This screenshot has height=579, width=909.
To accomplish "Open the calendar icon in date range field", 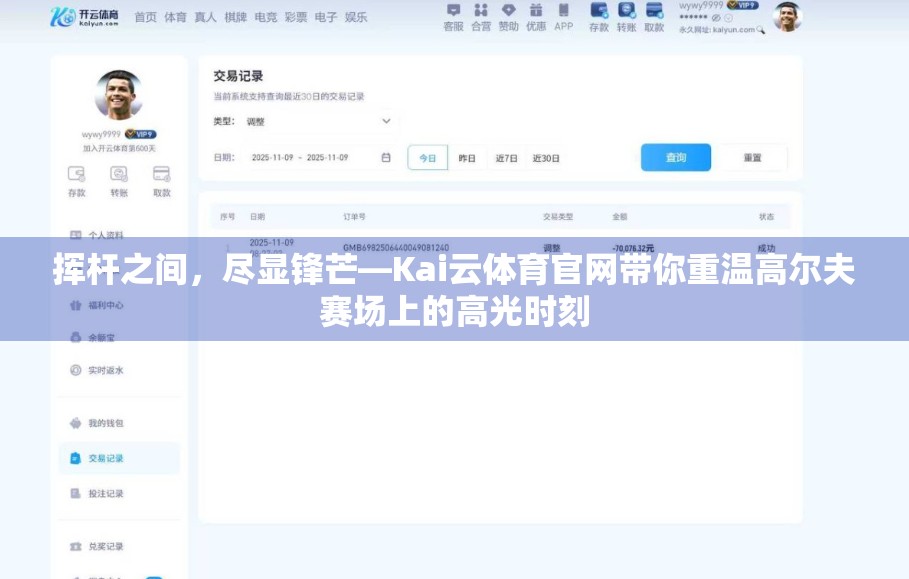I will click(x=385, y=157).
